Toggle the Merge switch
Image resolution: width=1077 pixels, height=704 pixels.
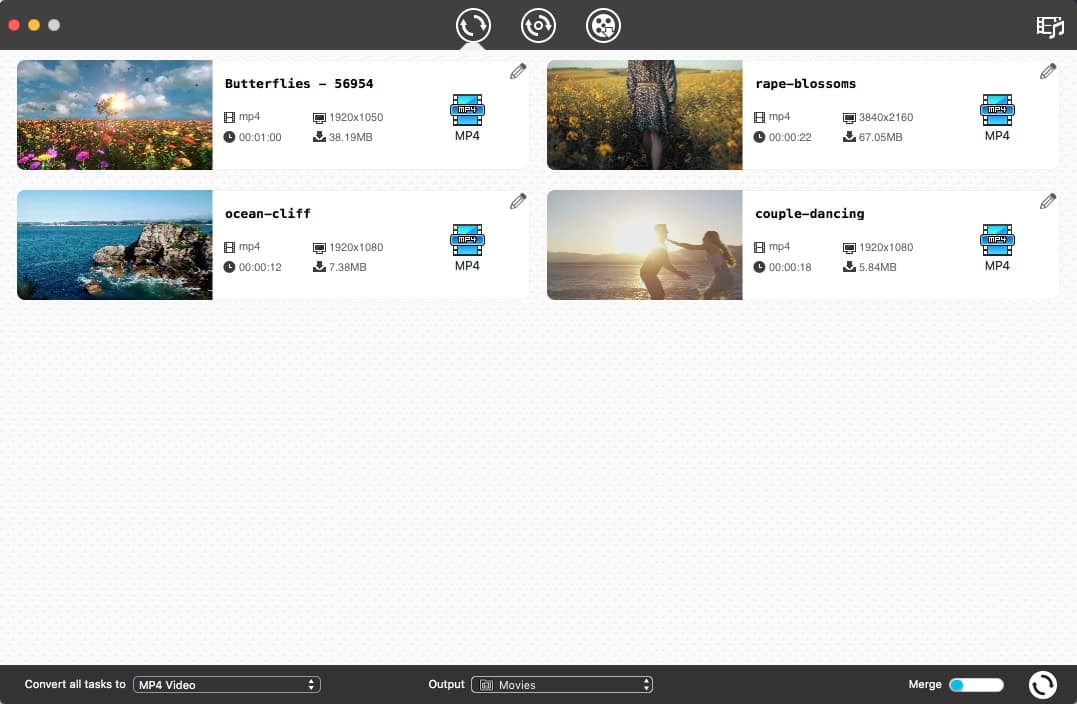pyautogui.click(x=975, y=685)
